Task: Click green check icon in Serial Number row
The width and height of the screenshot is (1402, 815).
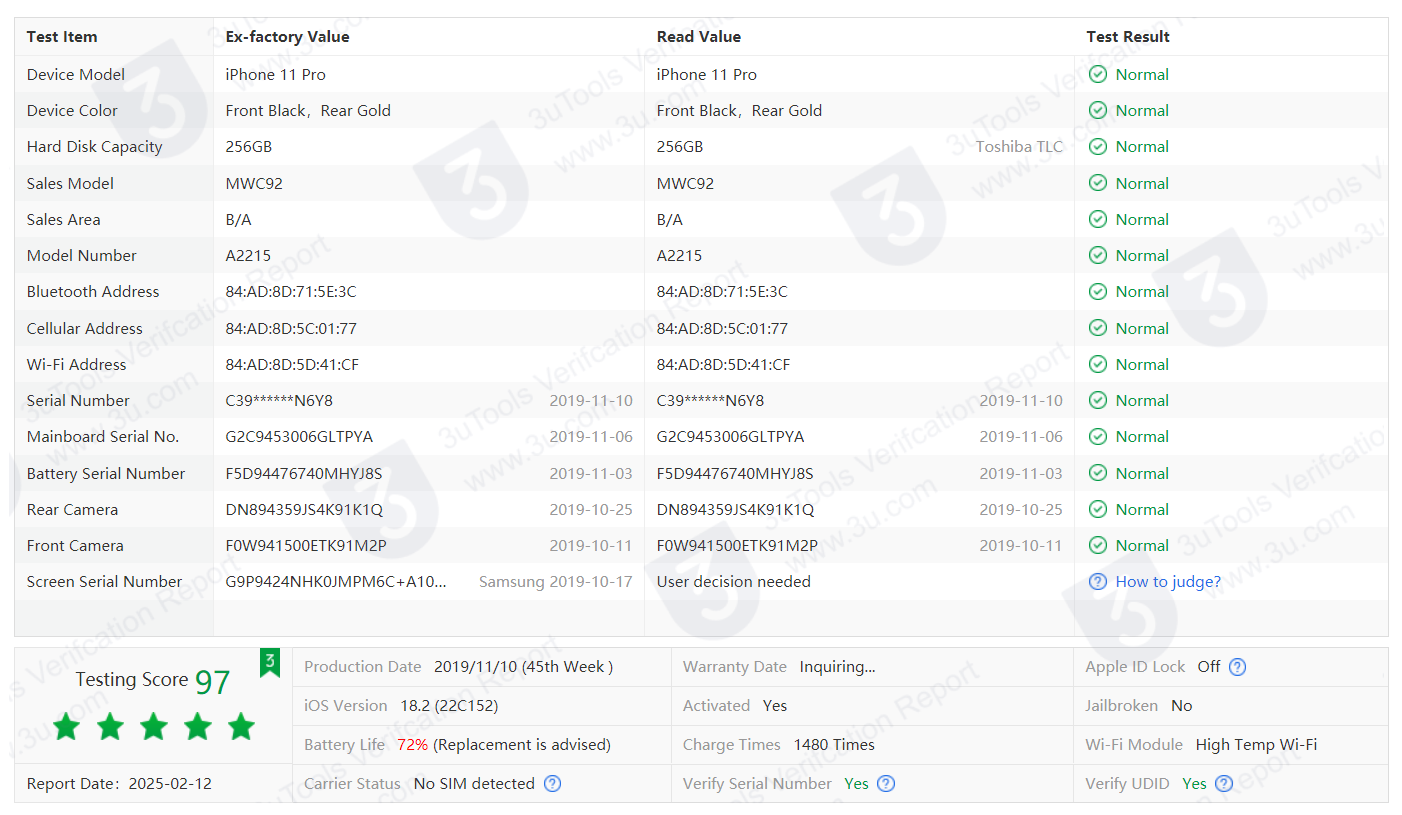Action: (1098, 401)
